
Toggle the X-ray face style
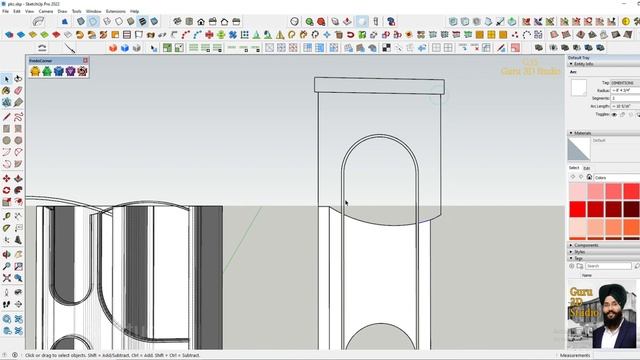(x=81, y=22)
